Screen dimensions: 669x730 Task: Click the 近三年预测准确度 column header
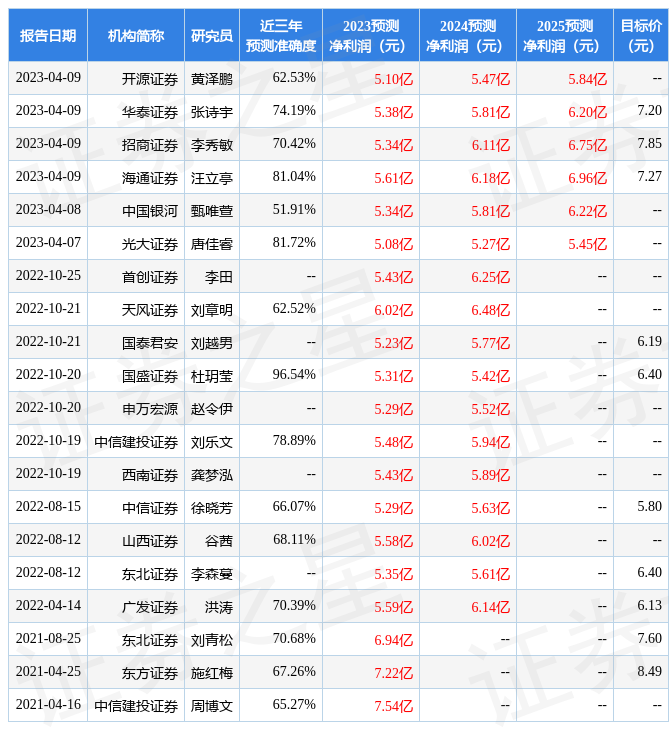click(x=281, y=35)
